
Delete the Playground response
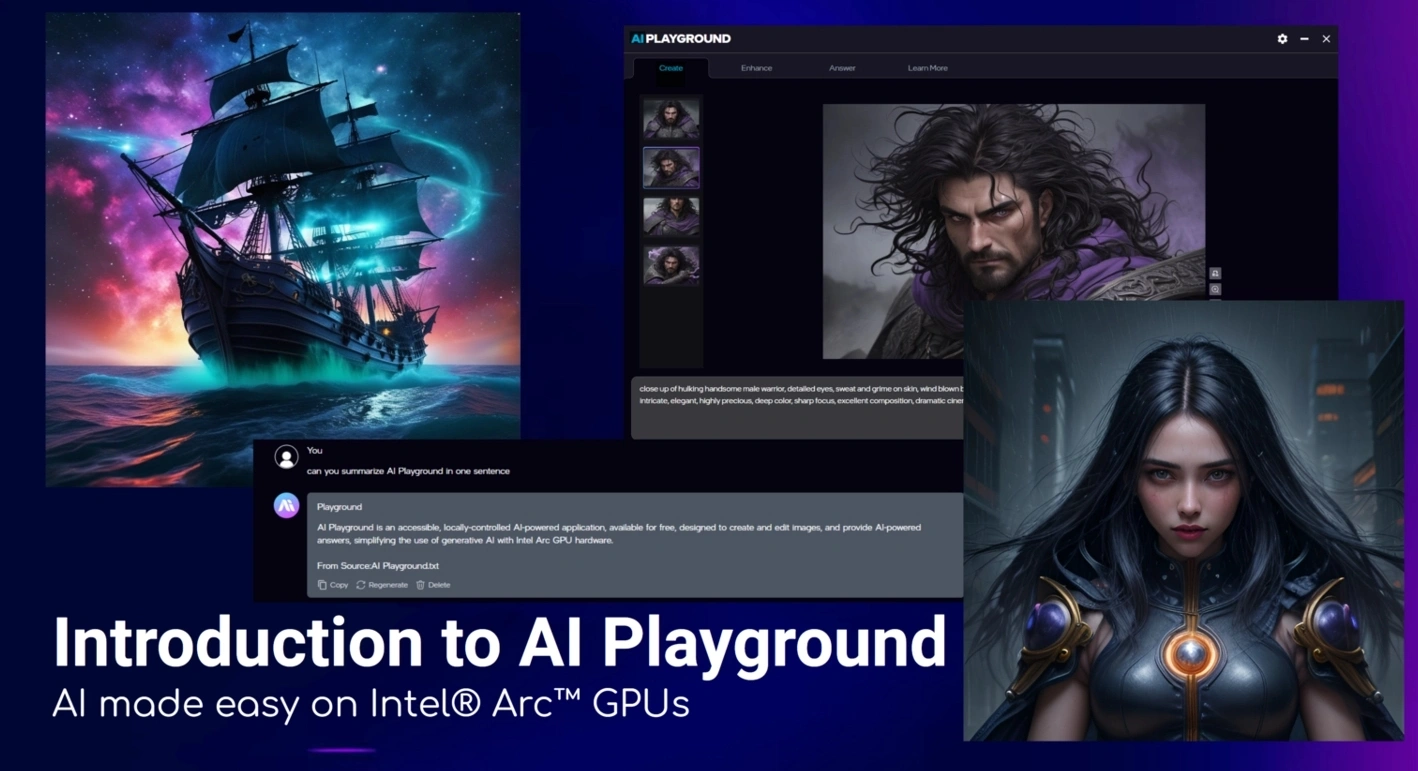(433, 585)
